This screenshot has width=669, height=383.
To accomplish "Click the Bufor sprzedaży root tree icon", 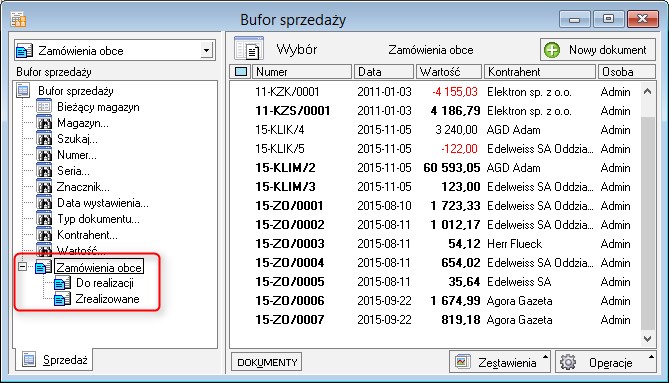I will point(23,90).
